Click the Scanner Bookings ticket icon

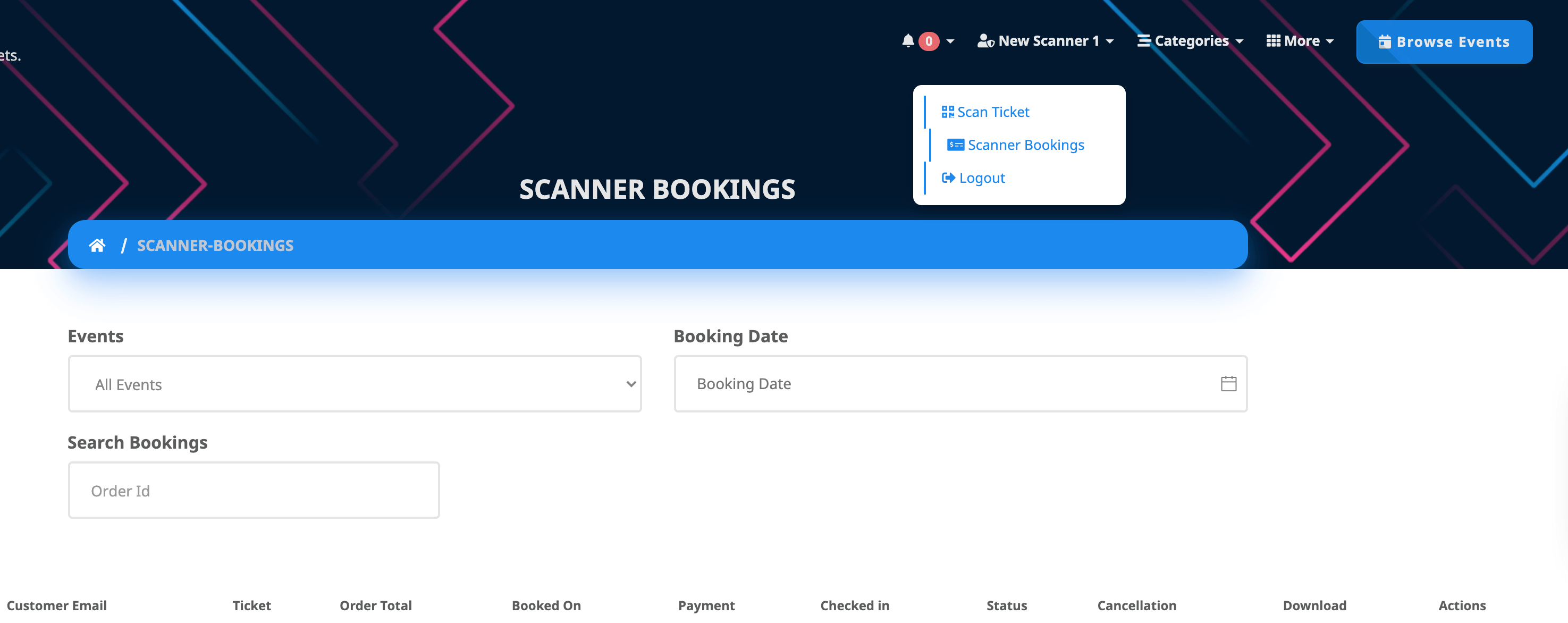pos(955,145)
